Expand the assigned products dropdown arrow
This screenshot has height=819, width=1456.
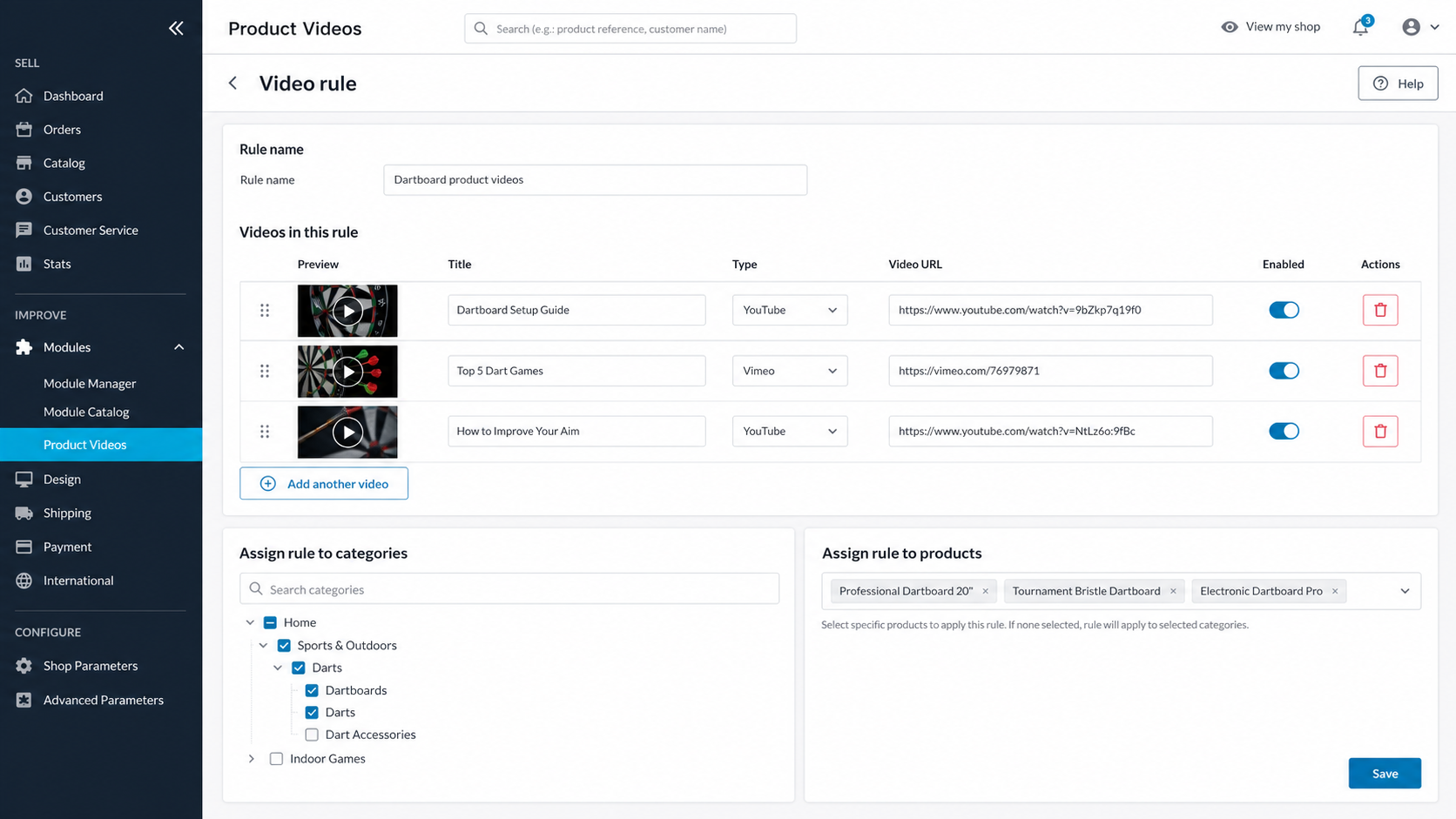(1405, 591)
